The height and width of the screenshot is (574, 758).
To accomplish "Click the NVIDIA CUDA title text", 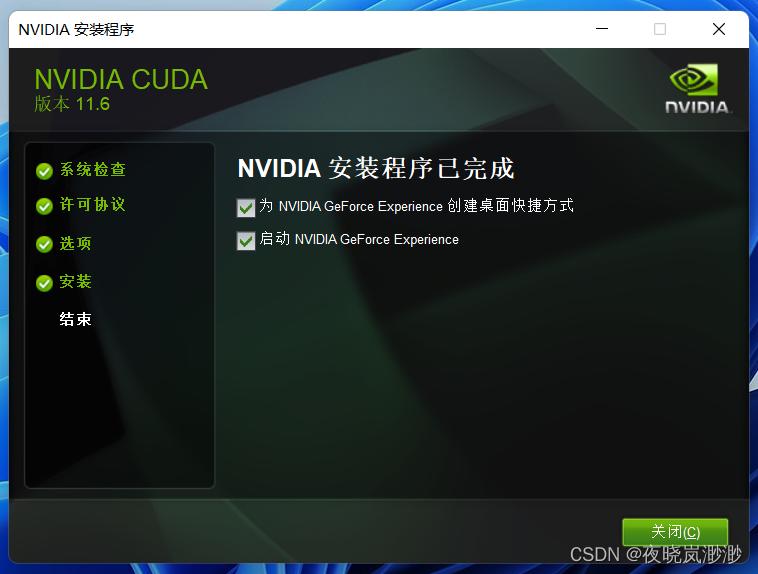I will pyautogui.click(x=121, y=79).
